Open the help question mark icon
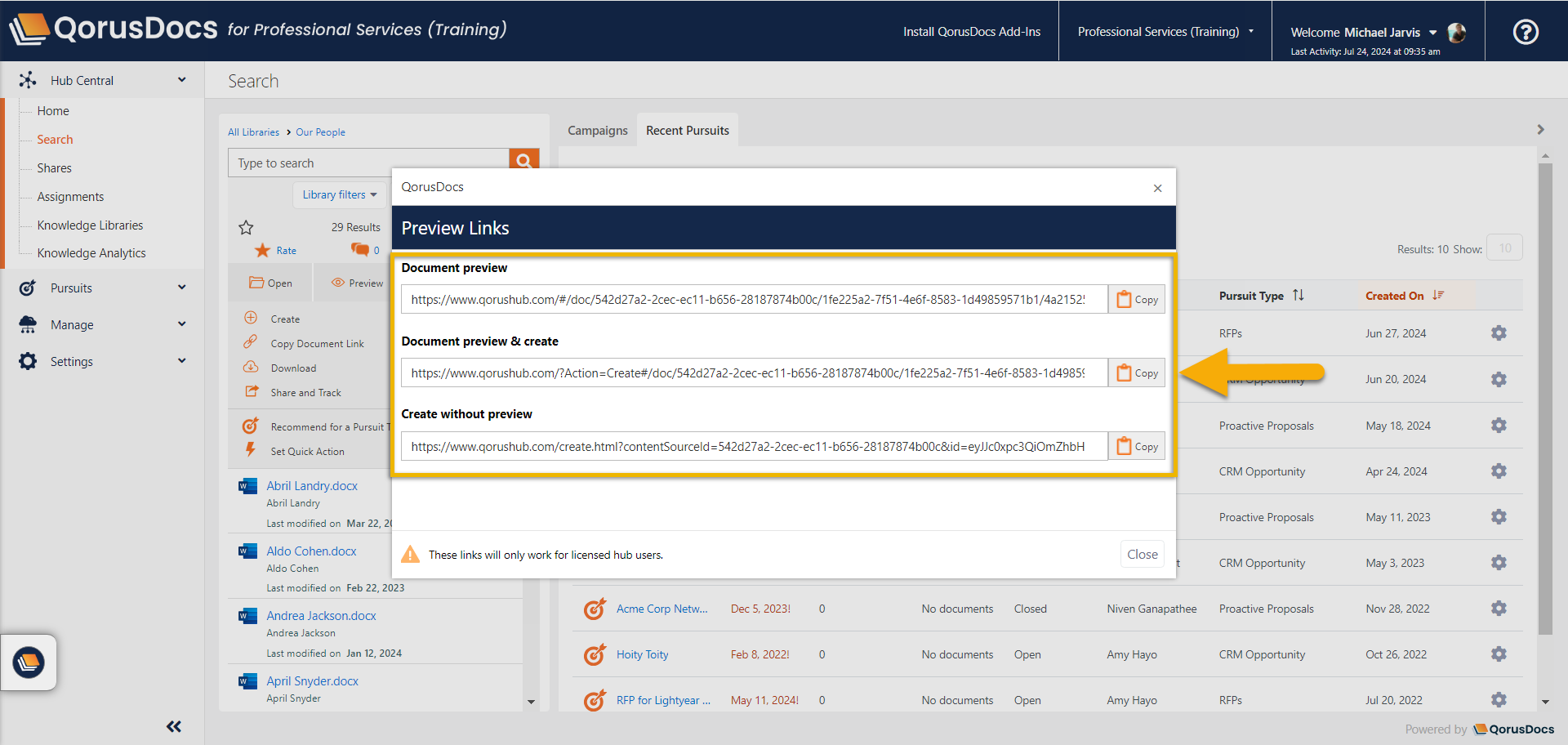 [x=1526, y=32]
